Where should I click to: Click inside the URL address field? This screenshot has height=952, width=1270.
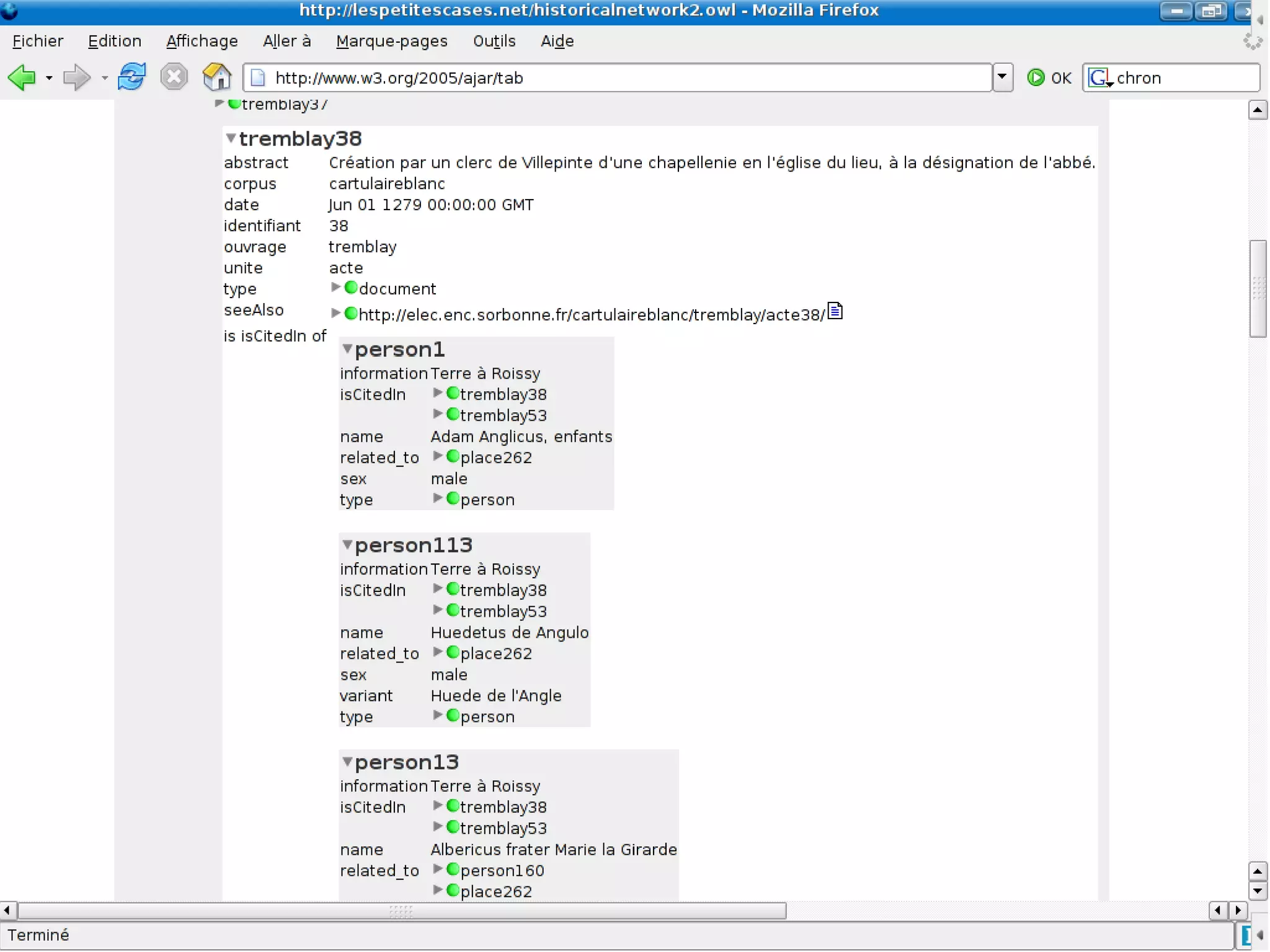[620, 78]
